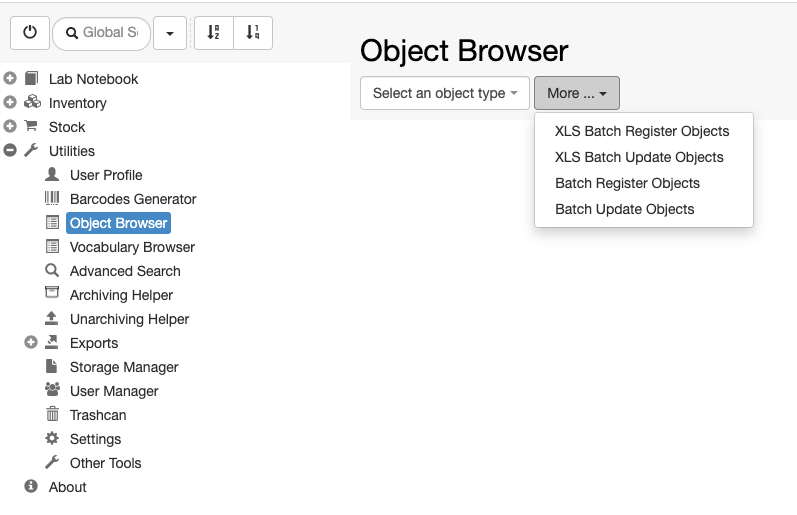The image size is (797, 515).
Task: Expand the Inventory tree node
Action: pos(10,102)
